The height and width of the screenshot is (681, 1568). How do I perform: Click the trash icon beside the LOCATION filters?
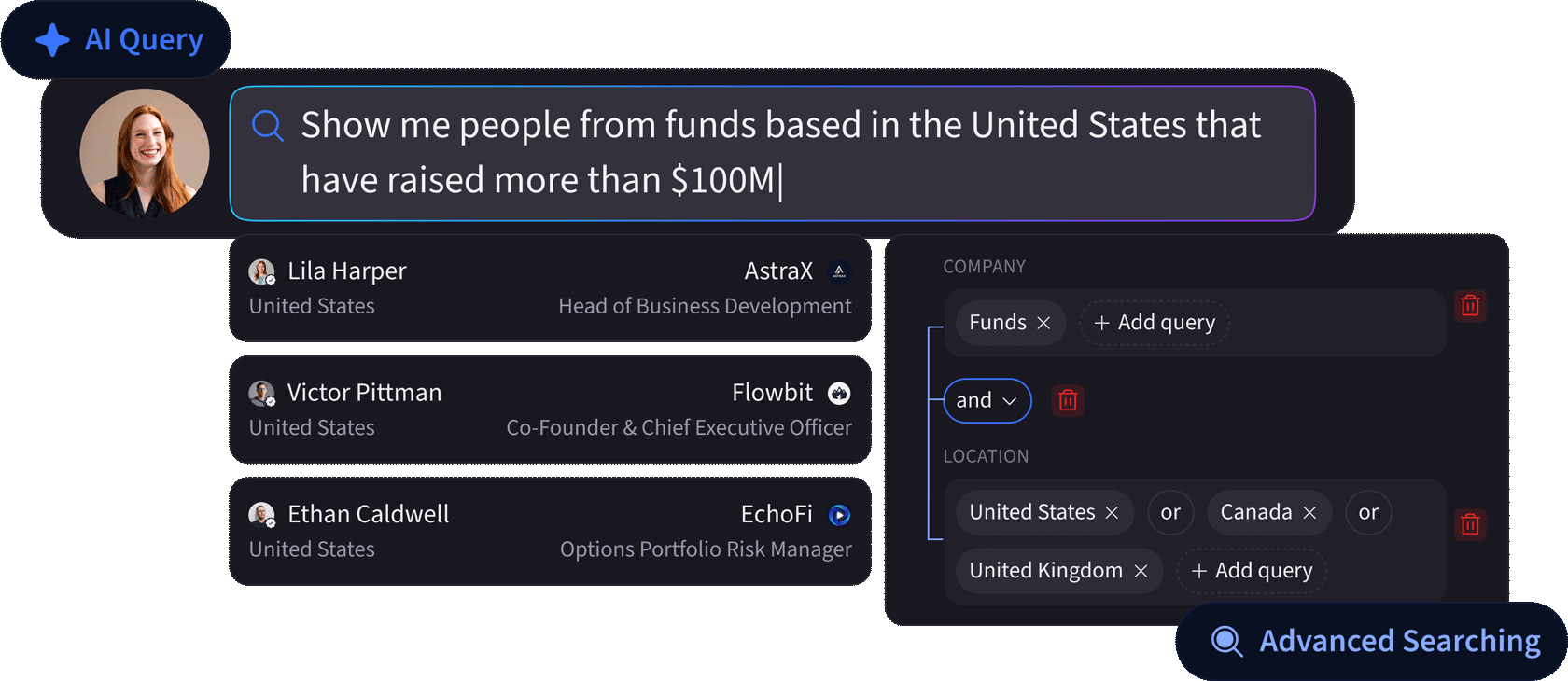(x=1472, y=524)
